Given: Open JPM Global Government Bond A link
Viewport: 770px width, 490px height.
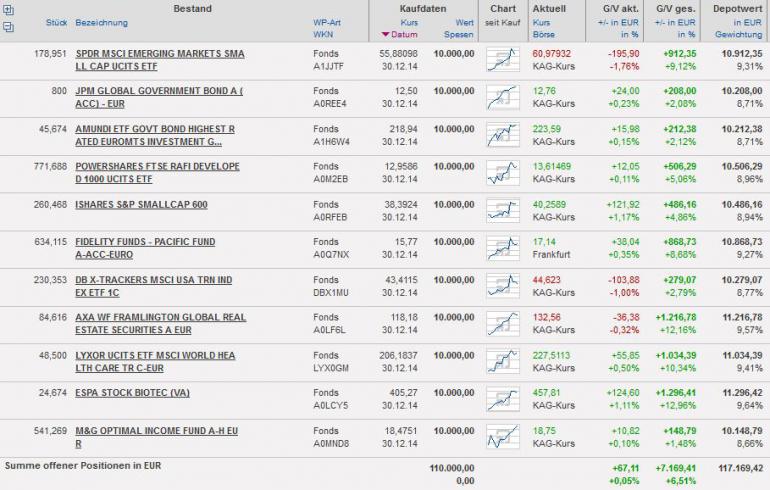Looking at the screenshot, I should point(159,97).
